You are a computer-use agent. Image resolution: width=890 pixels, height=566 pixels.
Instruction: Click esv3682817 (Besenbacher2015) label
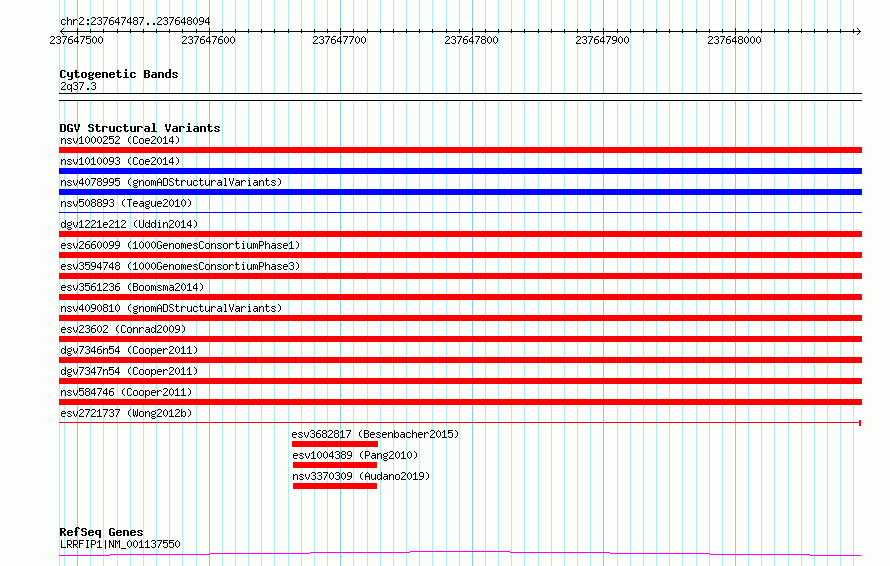coord(375,434)
